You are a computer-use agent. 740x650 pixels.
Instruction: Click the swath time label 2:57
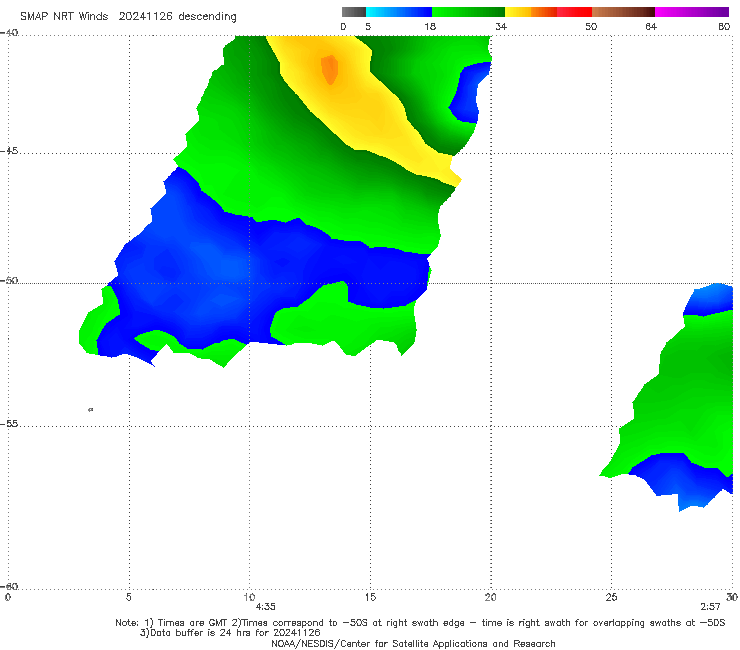[x=710, y=607]
